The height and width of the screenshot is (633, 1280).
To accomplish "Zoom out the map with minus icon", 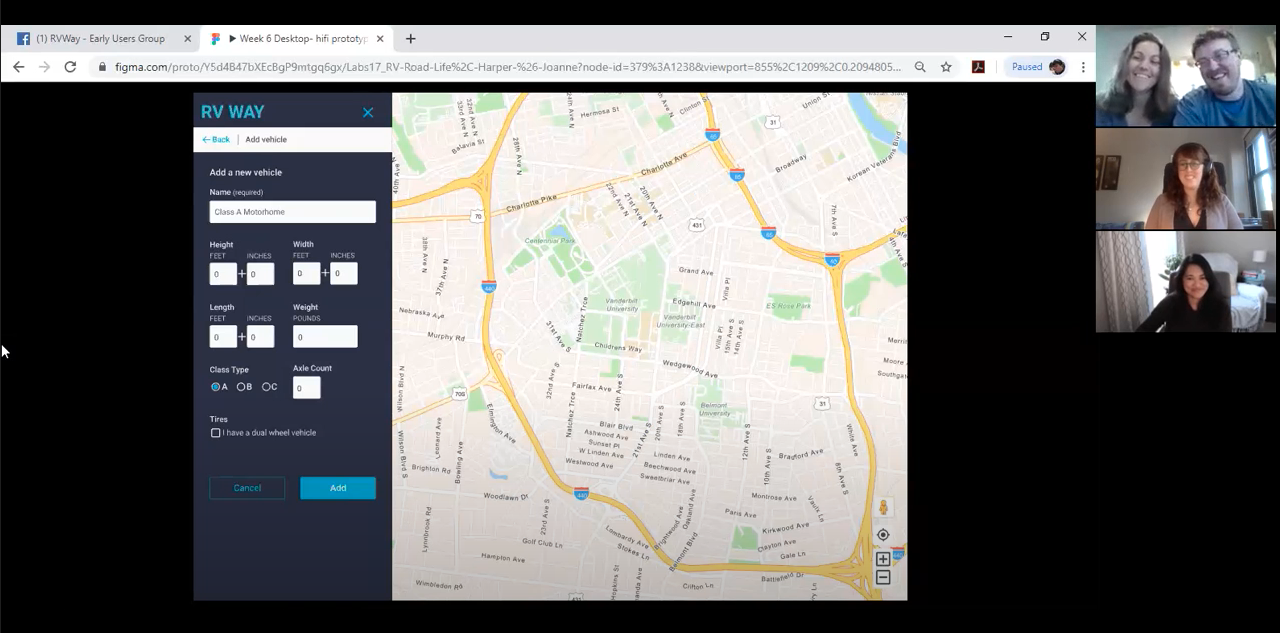I will tap(883, 578).
